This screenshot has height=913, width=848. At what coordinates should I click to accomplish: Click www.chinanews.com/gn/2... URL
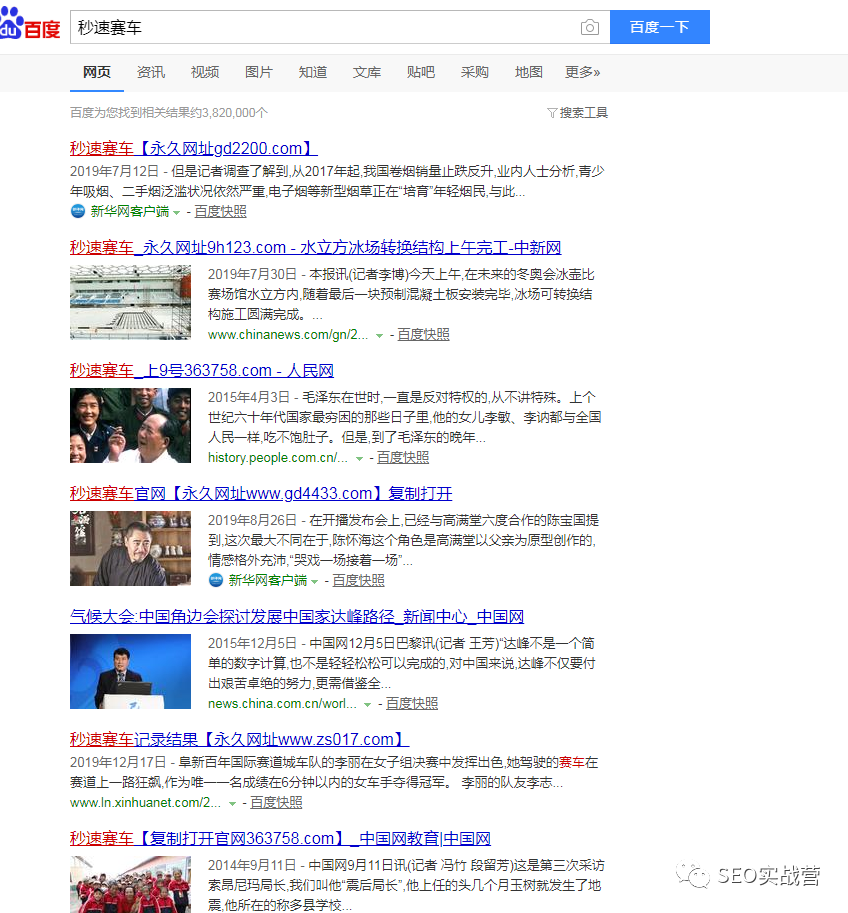tap(288, 335)
